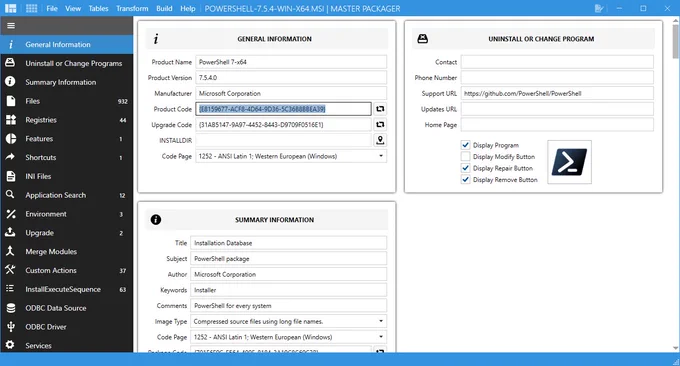Browse for INSTALLDIR location icon
This screenshot has width=680, height=366.
point(380,140)
